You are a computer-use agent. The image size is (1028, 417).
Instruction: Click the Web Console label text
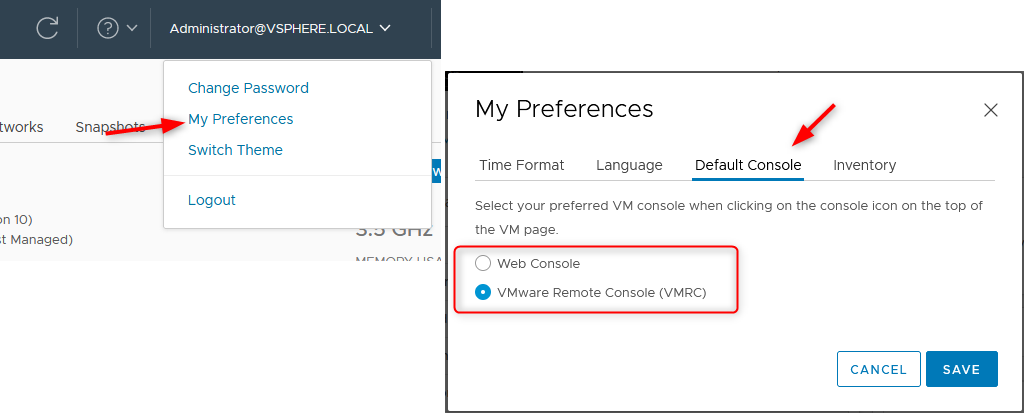538,264
